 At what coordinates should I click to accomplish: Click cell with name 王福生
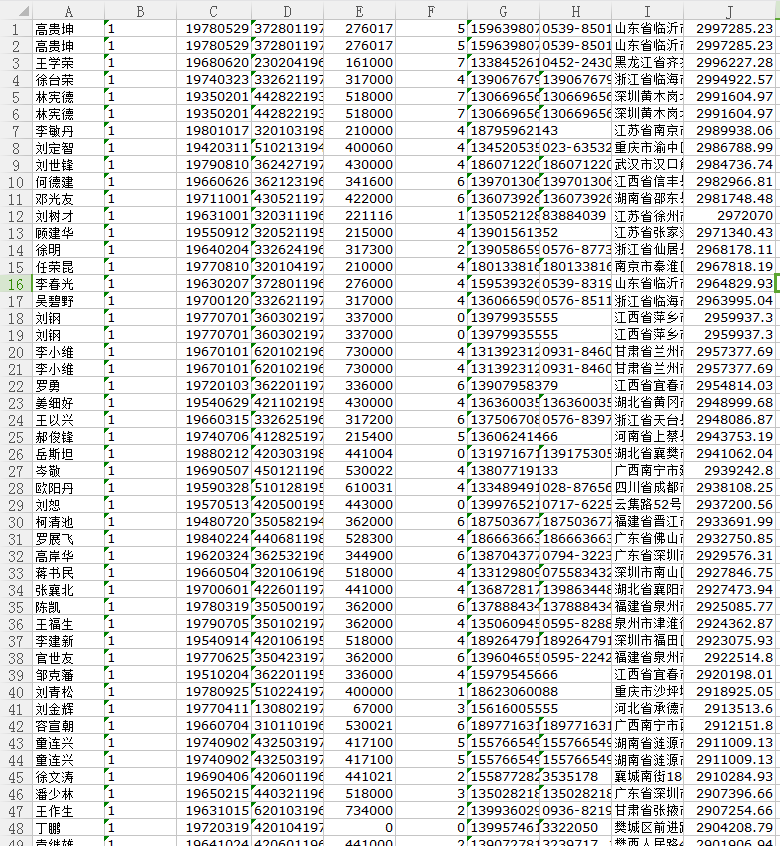[68, 624]
